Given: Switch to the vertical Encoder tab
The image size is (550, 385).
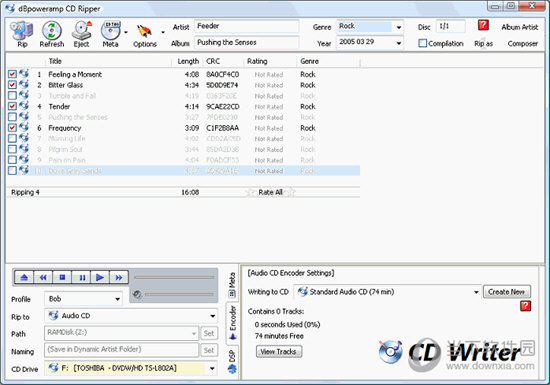Looking at the screenshot, I should pos(232,323).
